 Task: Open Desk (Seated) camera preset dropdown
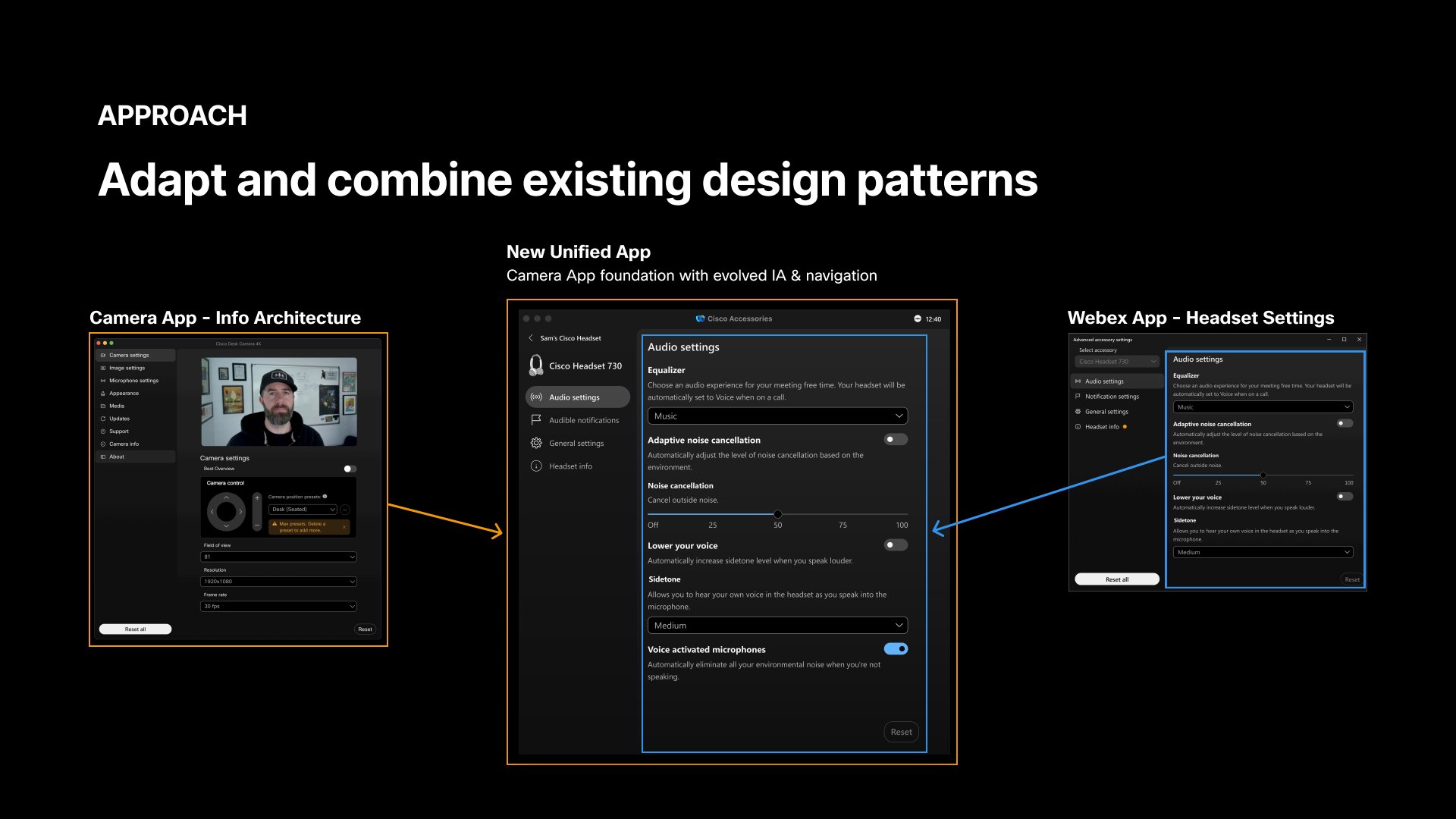pyautogui.click(x=303, y=510)
